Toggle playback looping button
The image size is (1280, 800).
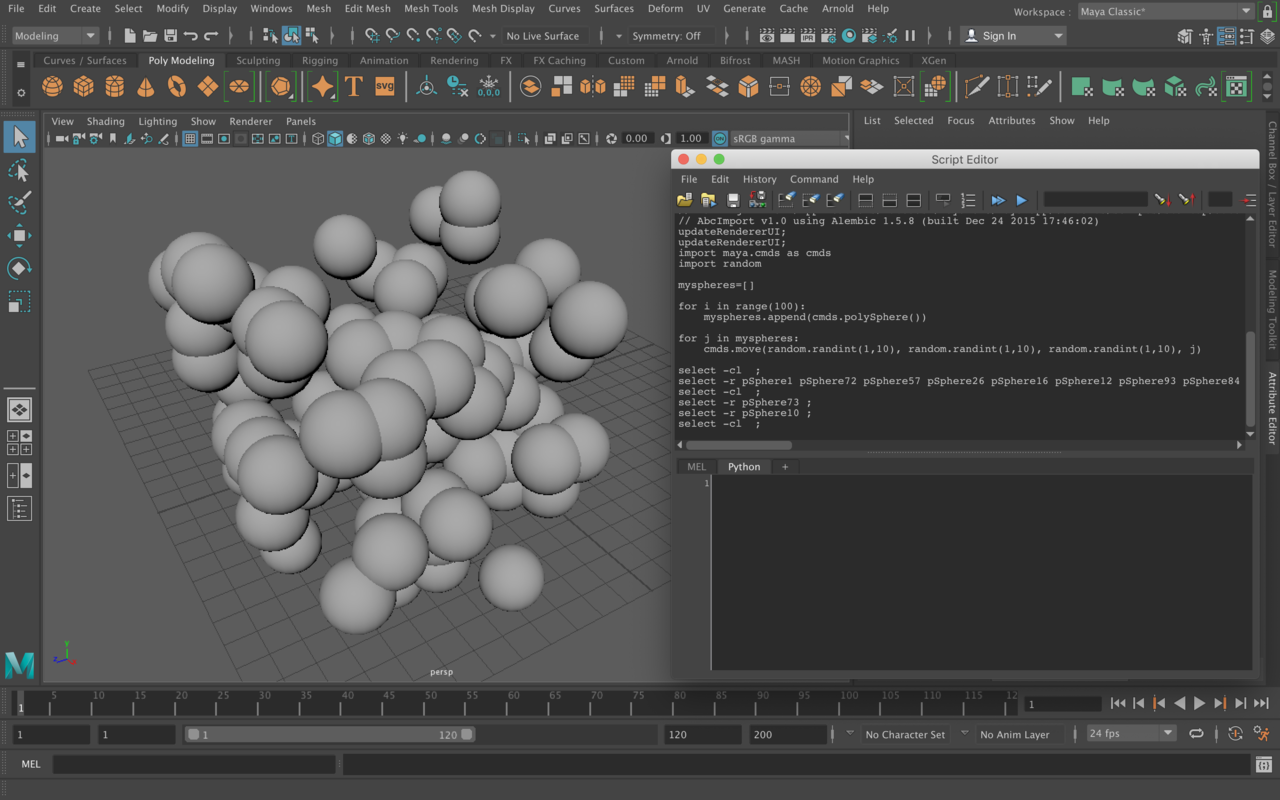(1196, 734)
